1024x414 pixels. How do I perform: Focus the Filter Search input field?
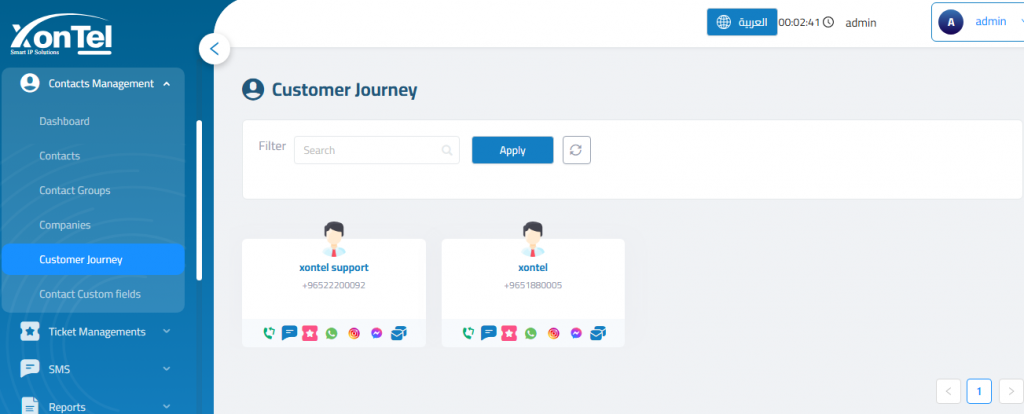pyautogui.click(x=377, y=150)
